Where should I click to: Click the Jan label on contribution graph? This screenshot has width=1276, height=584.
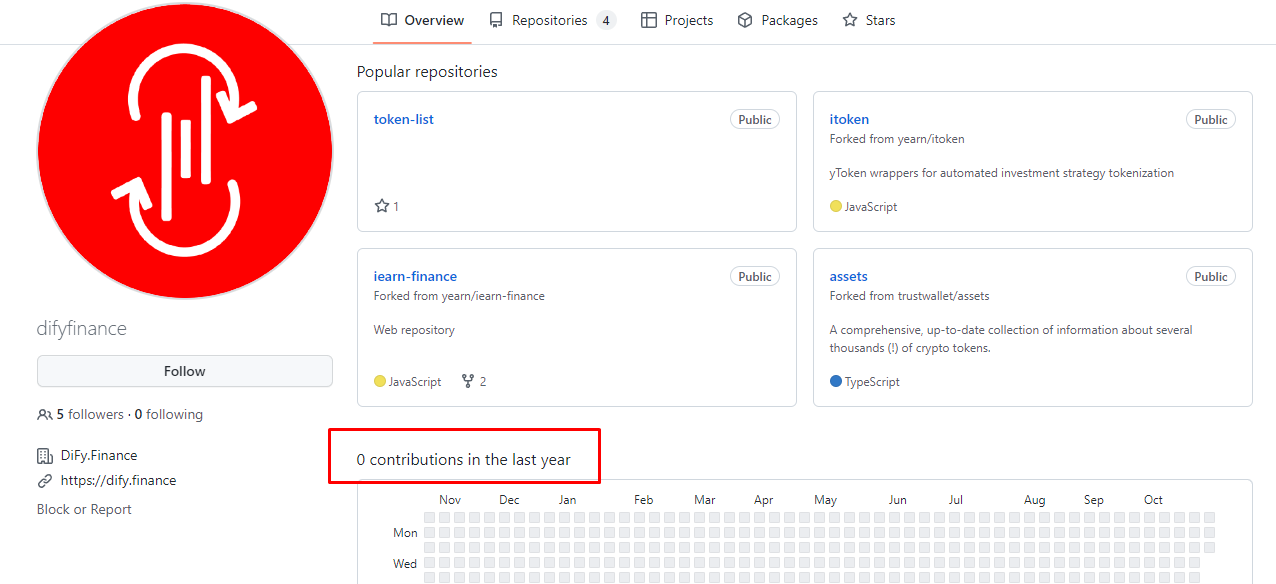(x=567, y=500)
